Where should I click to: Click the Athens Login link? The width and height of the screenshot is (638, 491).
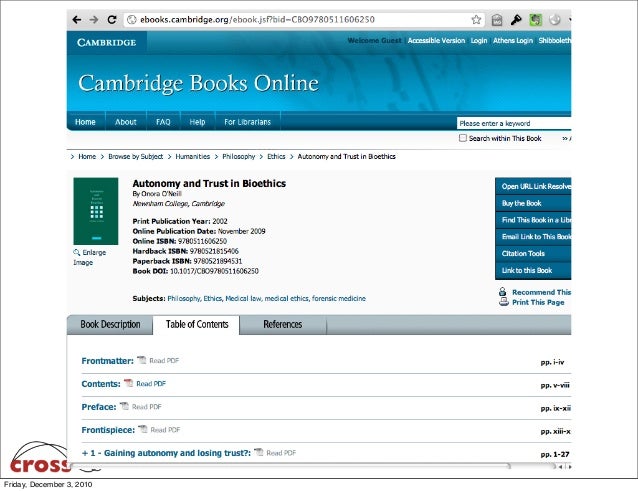point(513,41)
